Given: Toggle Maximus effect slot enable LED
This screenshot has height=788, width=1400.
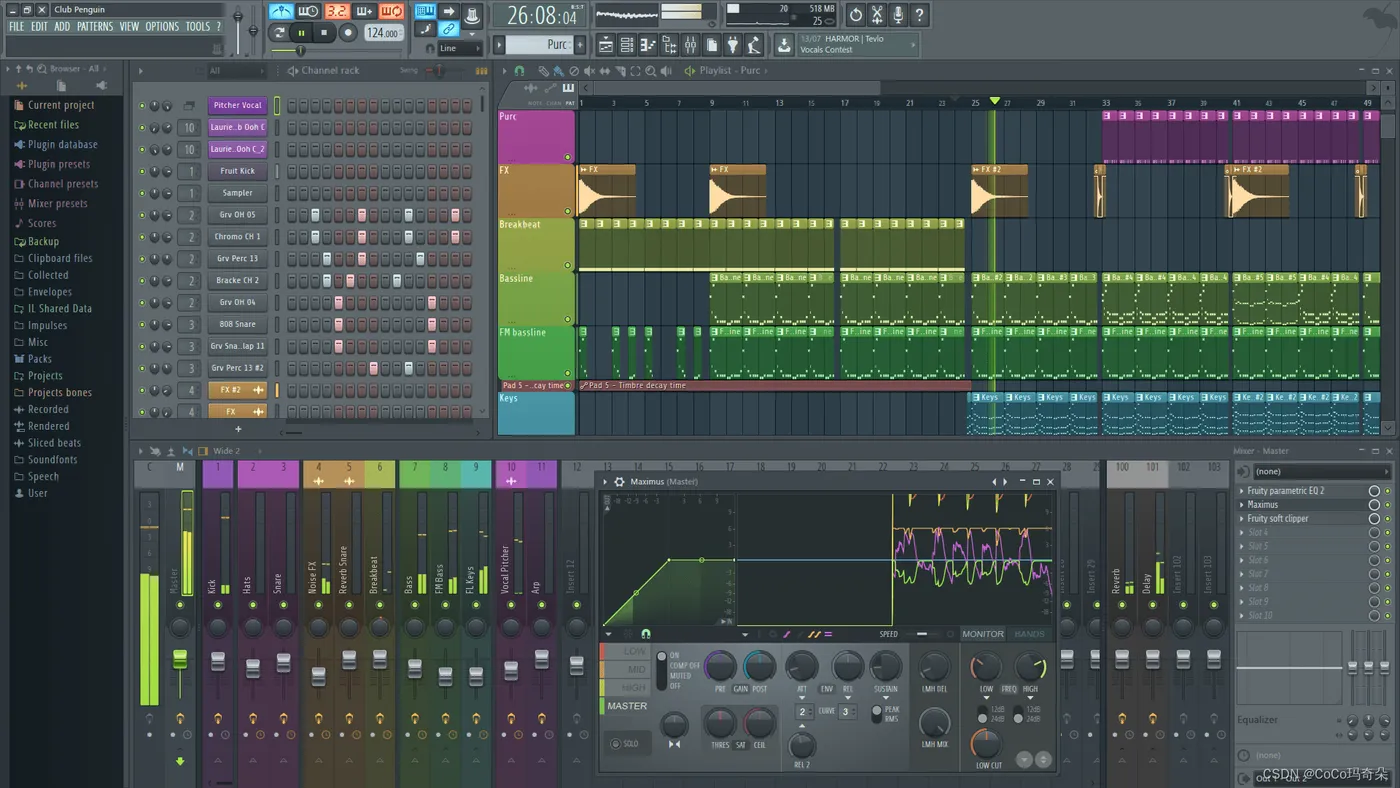Looking at the screenshot, I should (1387, 505).
